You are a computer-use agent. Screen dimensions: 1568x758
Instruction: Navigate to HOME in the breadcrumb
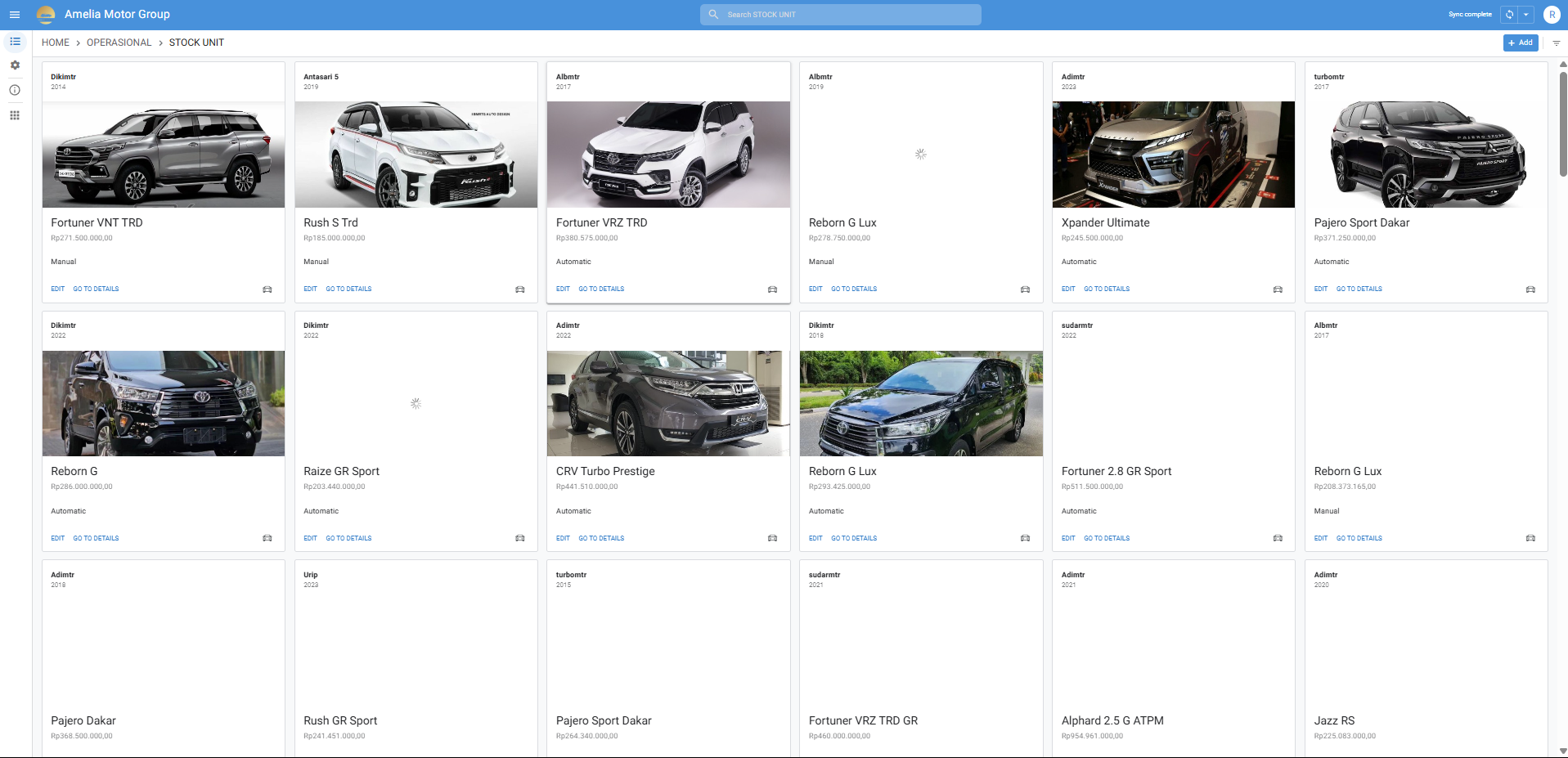(55, 42)
